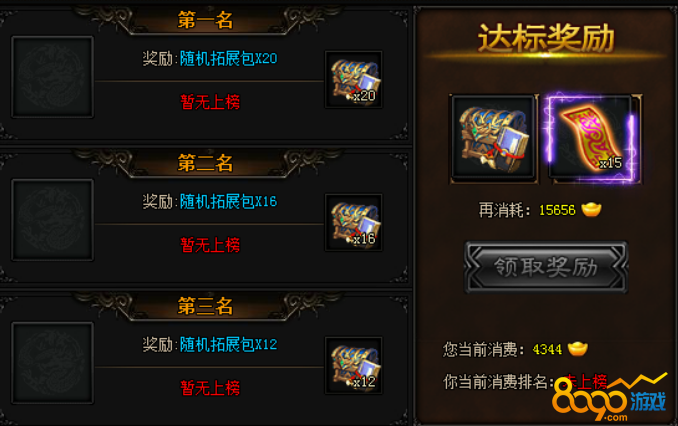The width and height of the screenshot is (678, 426).
Task: Select the empty third place avatar slot
Action: (x=52, y=363)
